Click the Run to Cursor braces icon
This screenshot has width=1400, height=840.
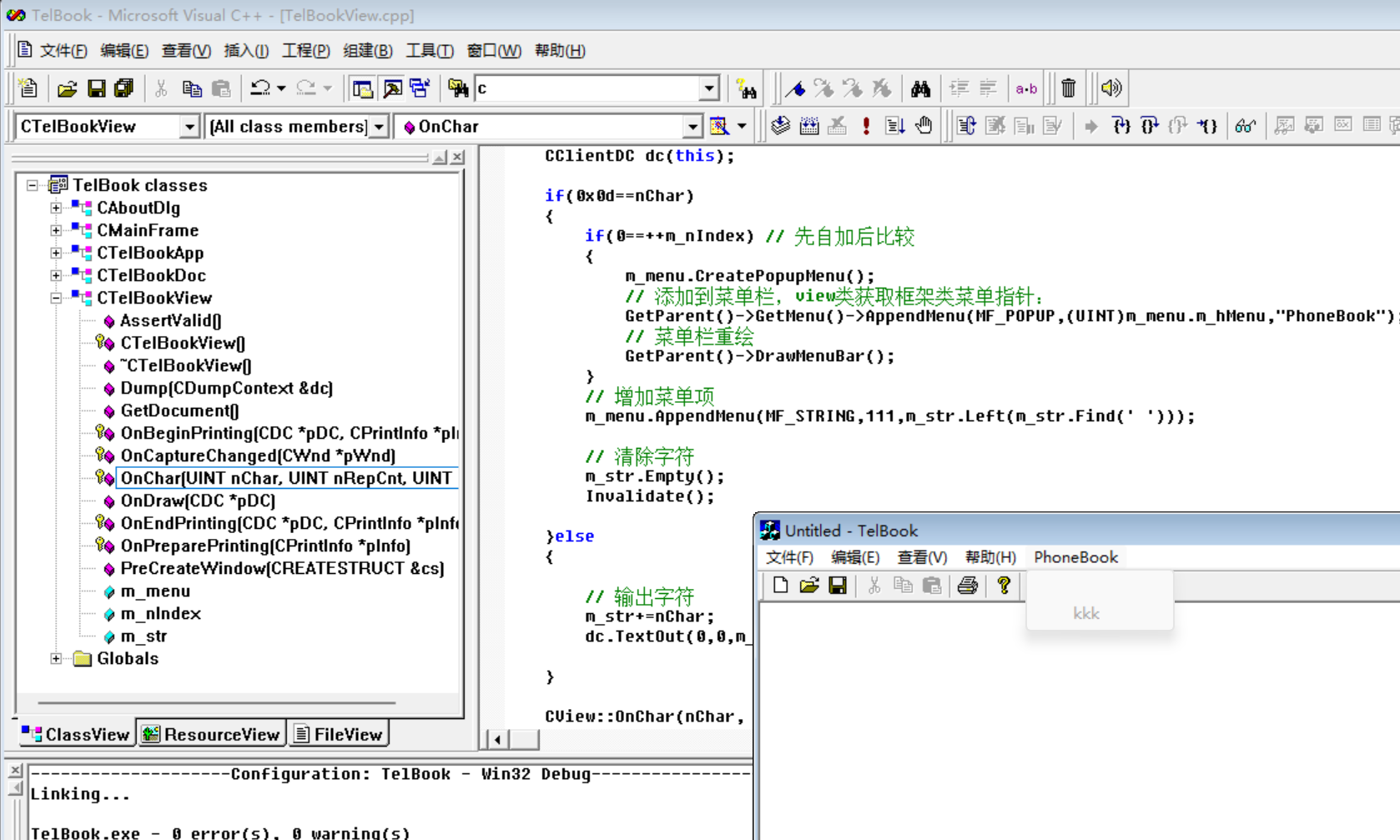(1207, 126)
